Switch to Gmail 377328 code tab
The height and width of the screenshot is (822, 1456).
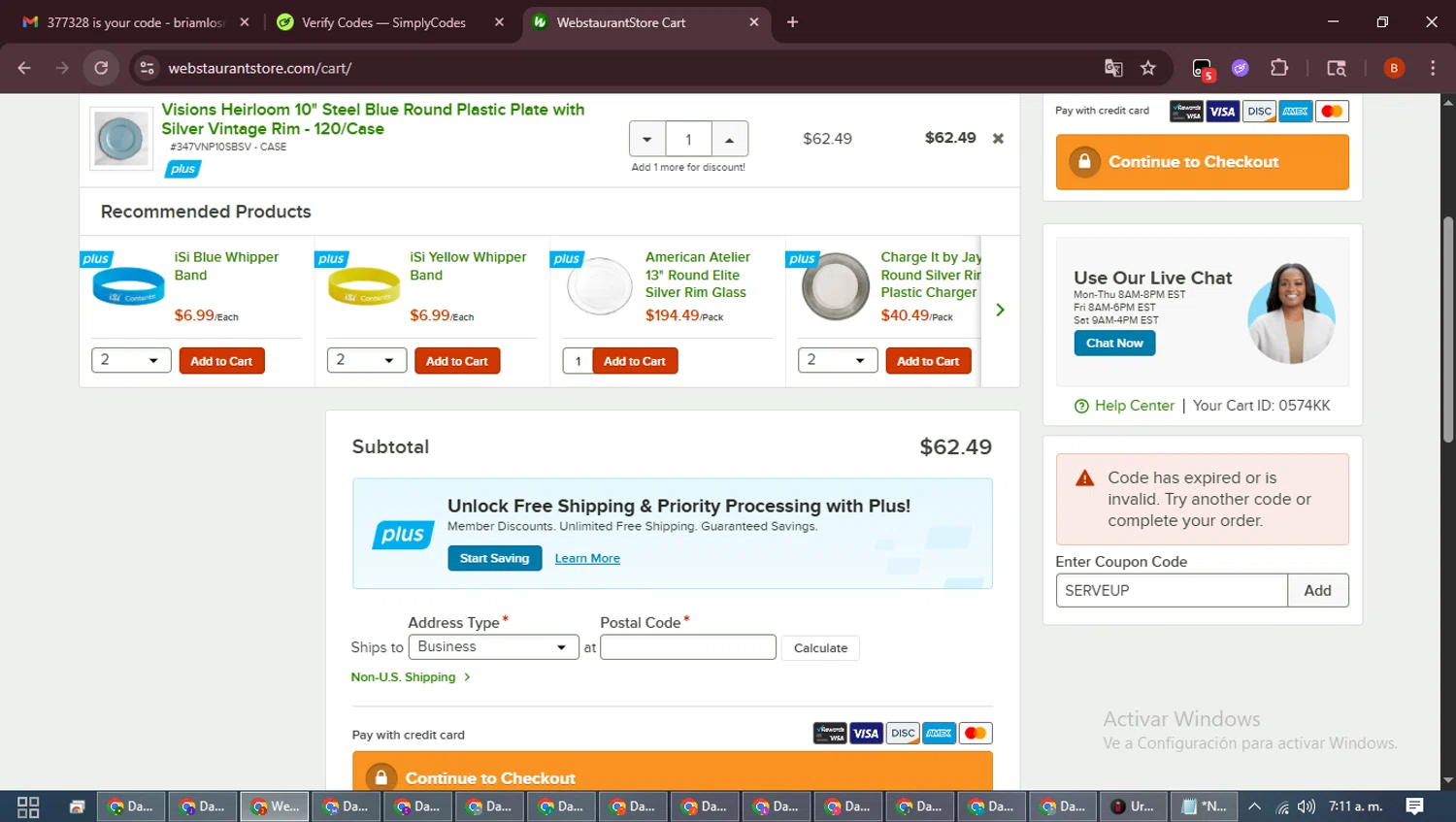click(136, 22)
